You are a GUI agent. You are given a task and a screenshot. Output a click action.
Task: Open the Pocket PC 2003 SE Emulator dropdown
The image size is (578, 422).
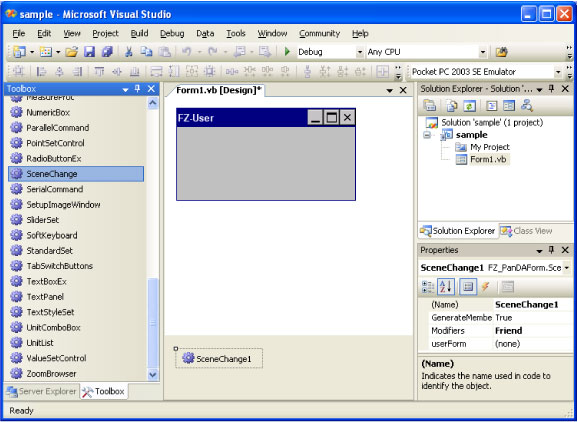[558, 72]
